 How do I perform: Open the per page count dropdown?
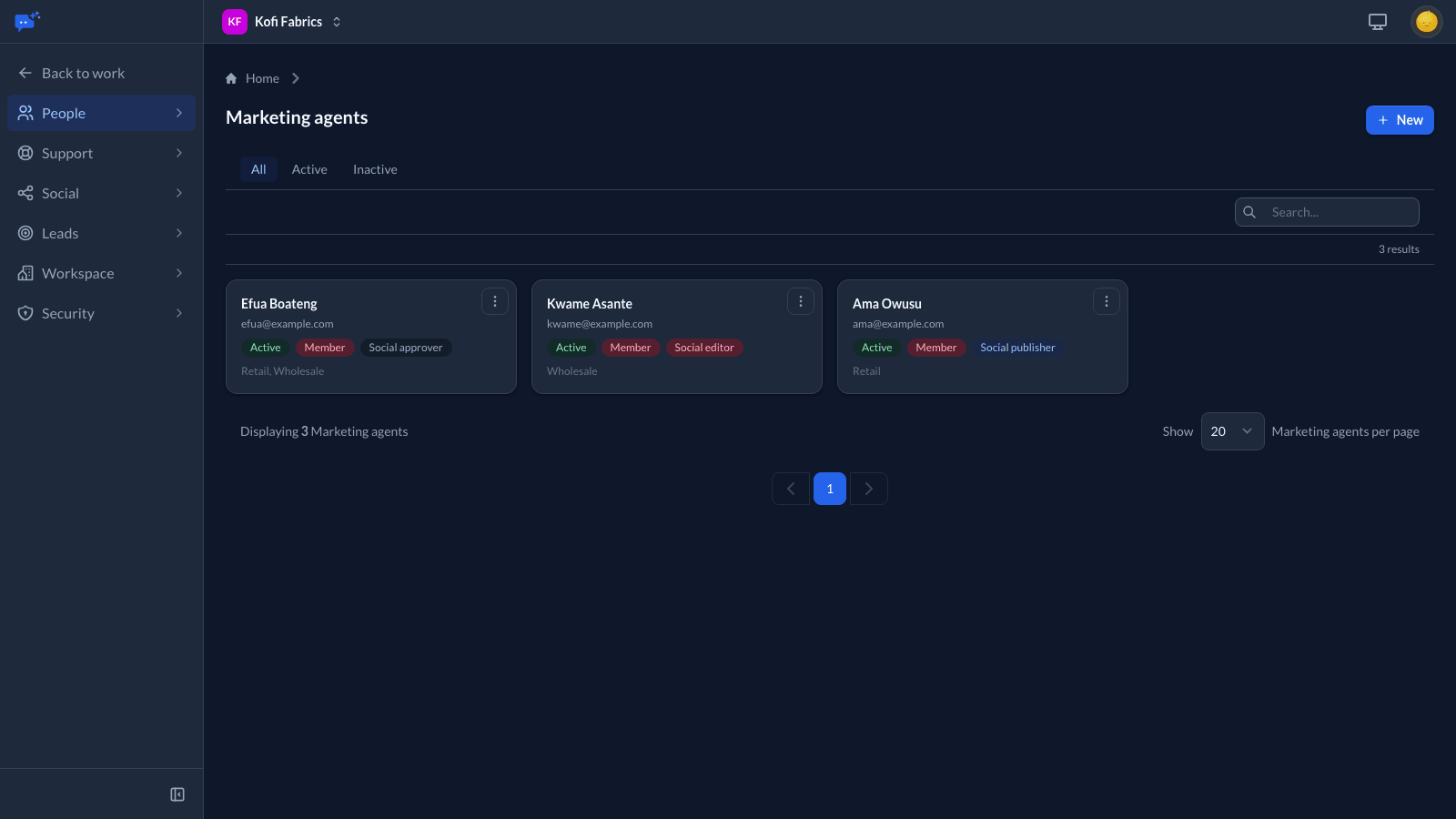tap(1232, 431)
